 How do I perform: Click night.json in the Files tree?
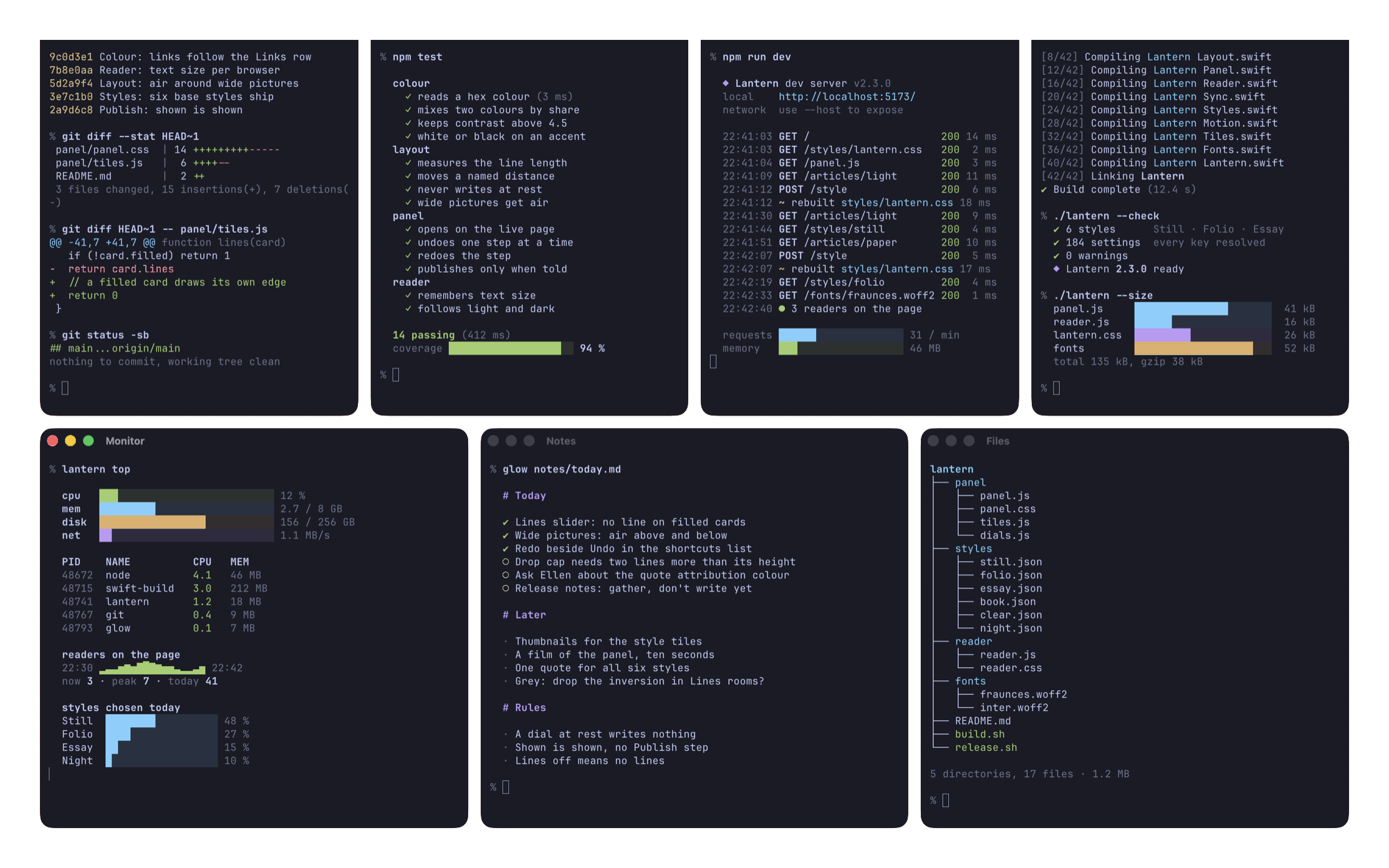click(1011, 628)
